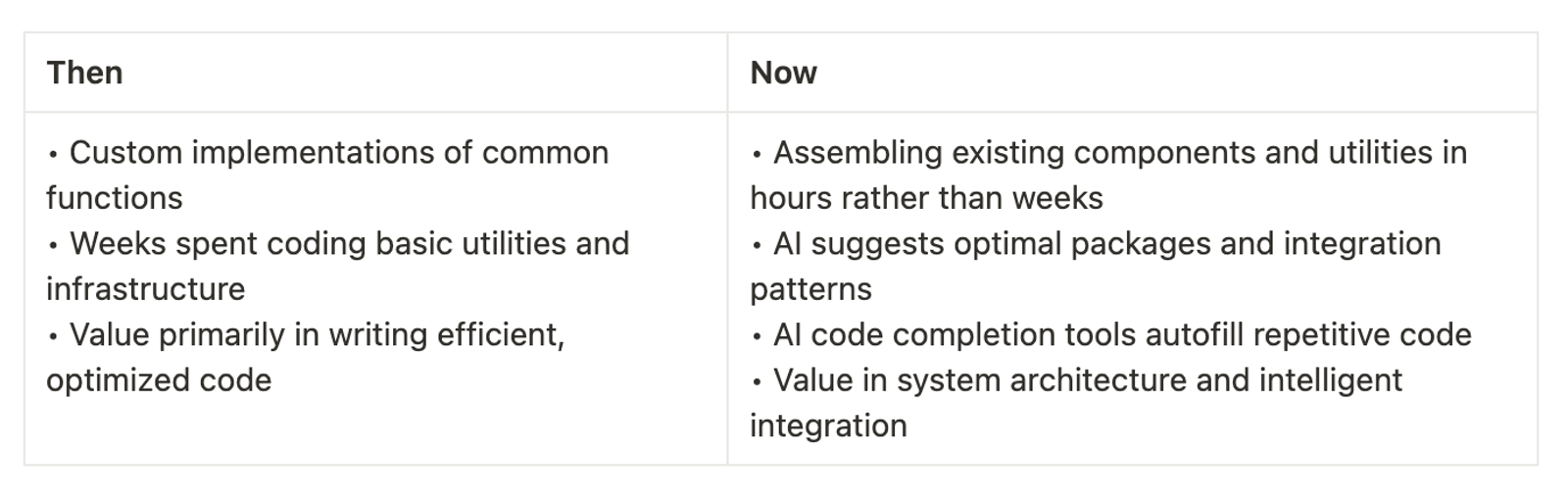Select the "Value primarily in writing efficient" line
The image size is (1568, 503).
click(317, 334)
